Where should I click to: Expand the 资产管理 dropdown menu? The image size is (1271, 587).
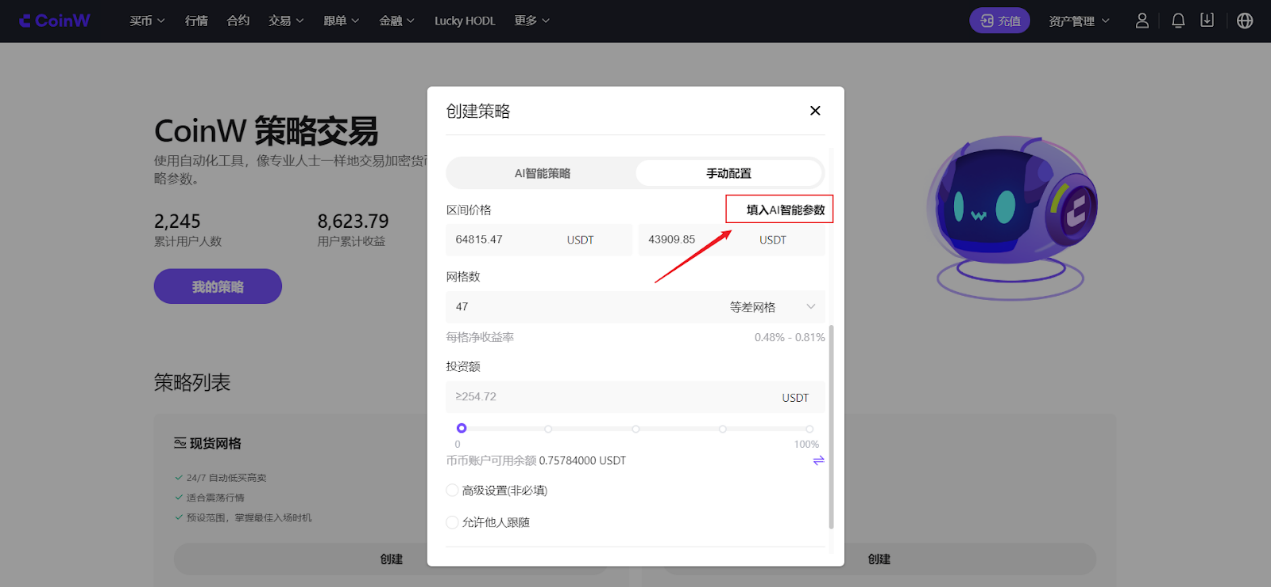point(1079,21)
